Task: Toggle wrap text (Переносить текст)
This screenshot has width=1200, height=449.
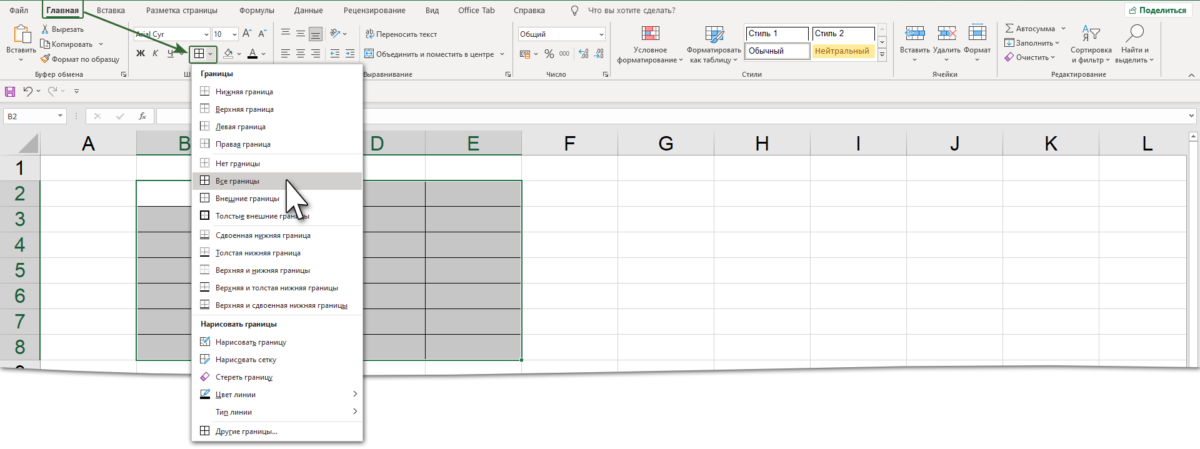Action: coord(402,33)
